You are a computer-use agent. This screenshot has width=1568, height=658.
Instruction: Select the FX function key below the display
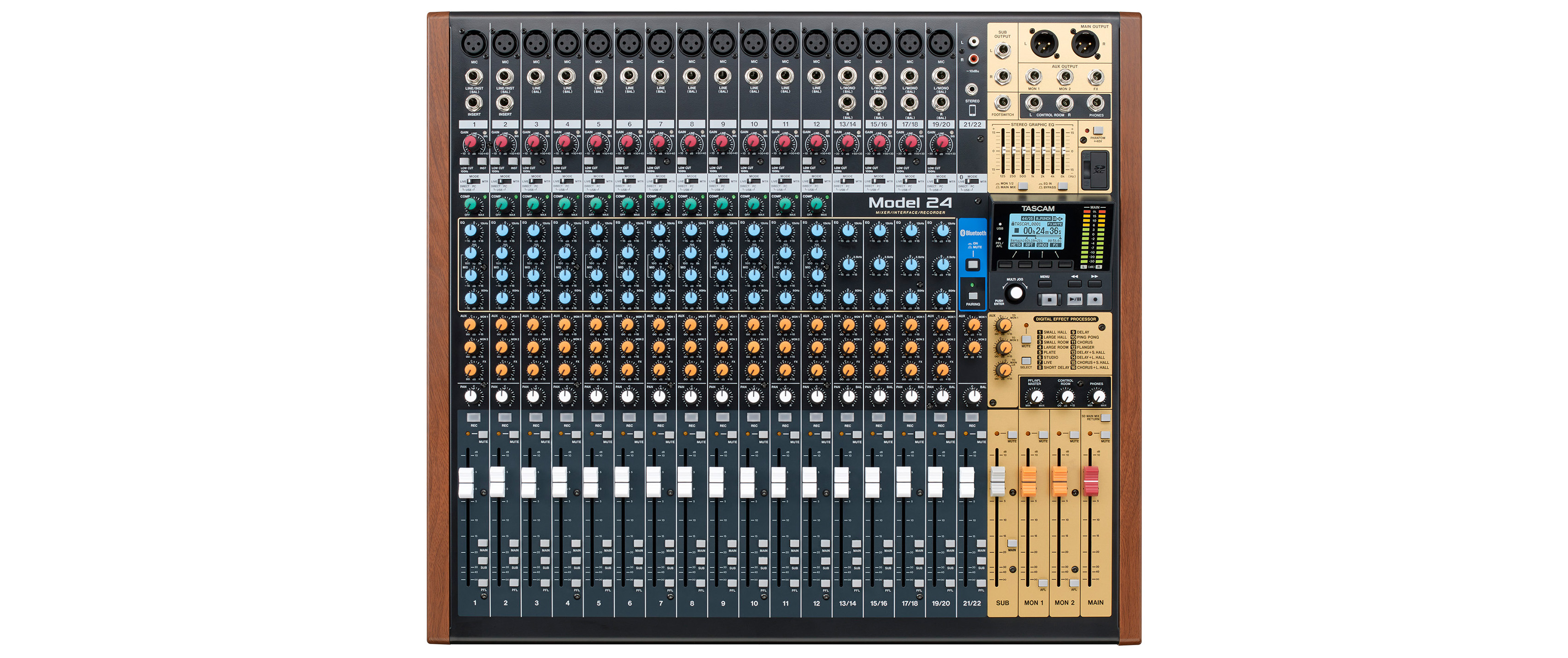(x=1065, y=264)
